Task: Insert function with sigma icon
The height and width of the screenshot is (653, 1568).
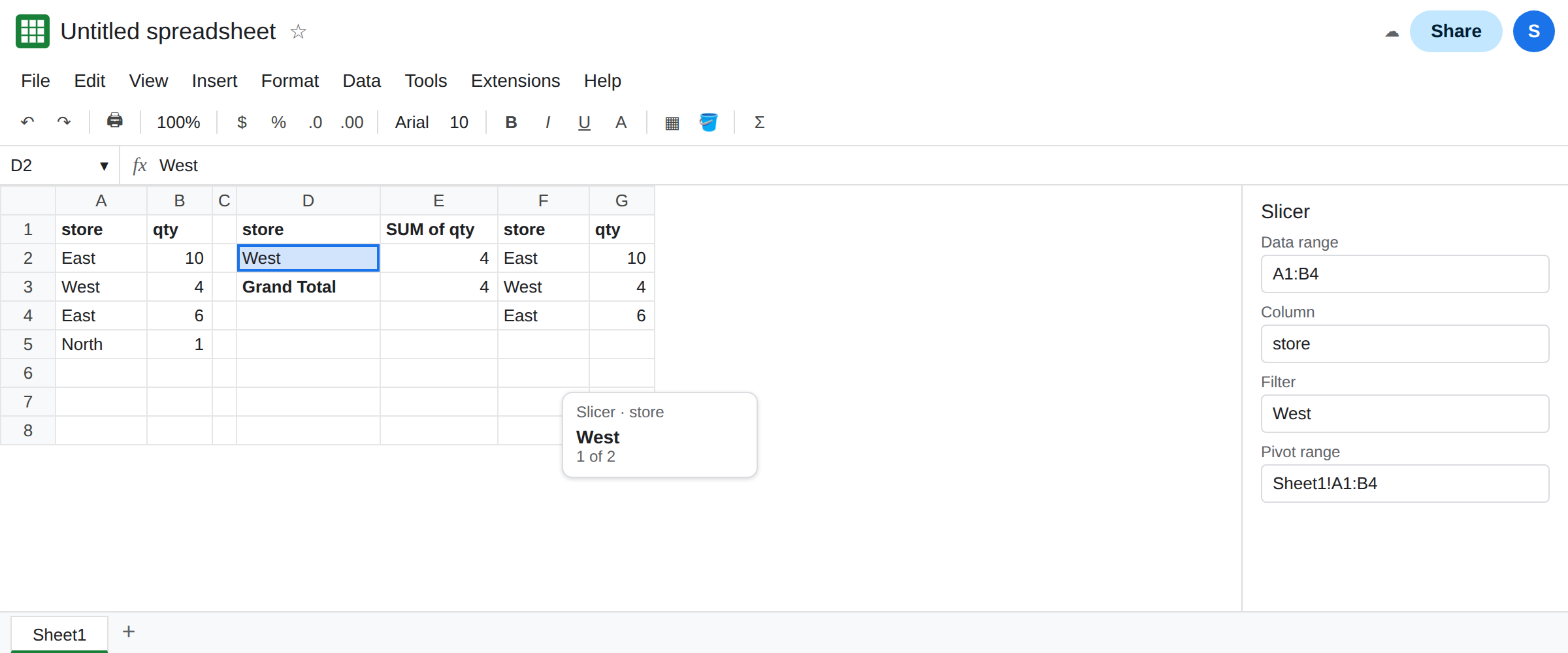Action: click(759, 122)
